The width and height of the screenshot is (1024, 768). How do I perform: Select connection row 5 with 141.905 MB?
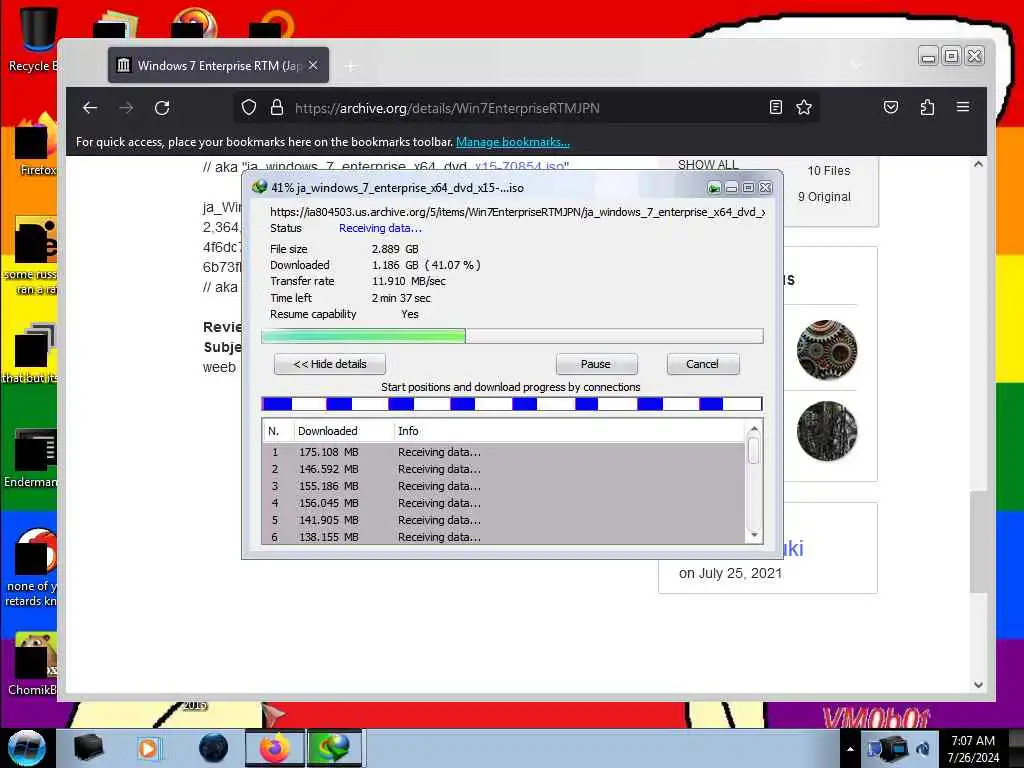(x=503, y=520)
